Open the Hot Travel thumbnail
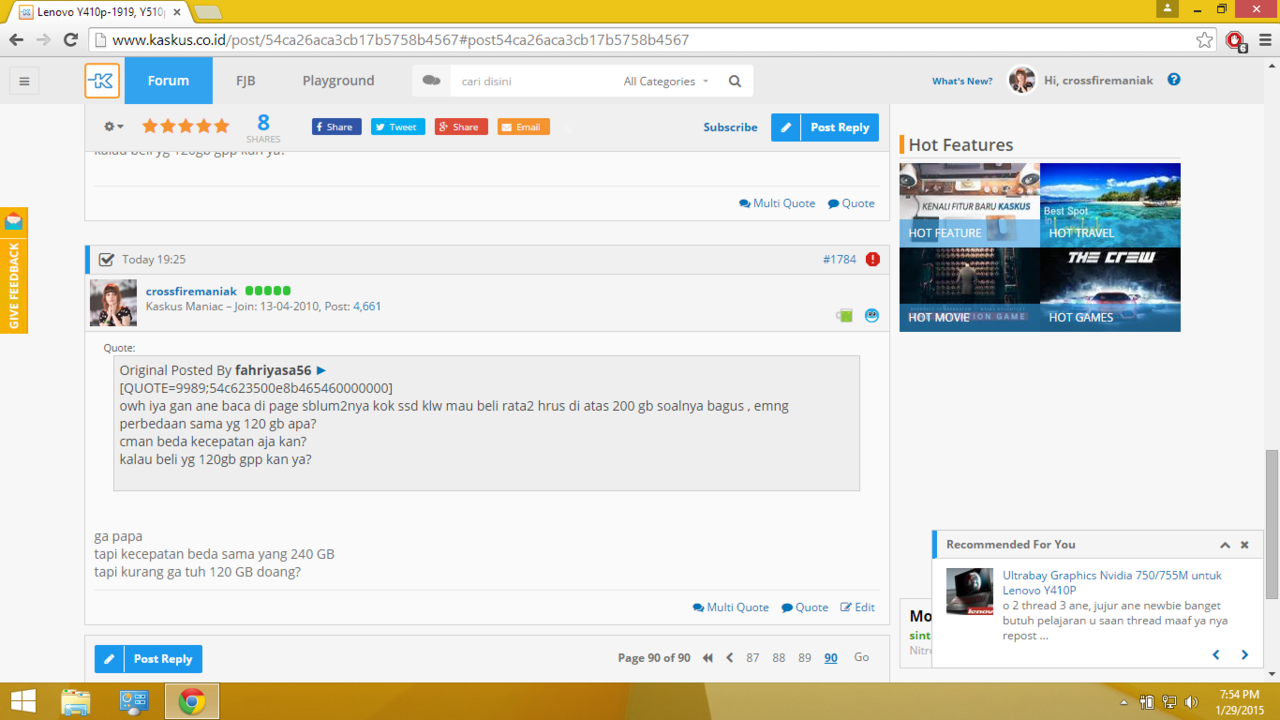1280x720 pixels. [x=1110, y=205]
